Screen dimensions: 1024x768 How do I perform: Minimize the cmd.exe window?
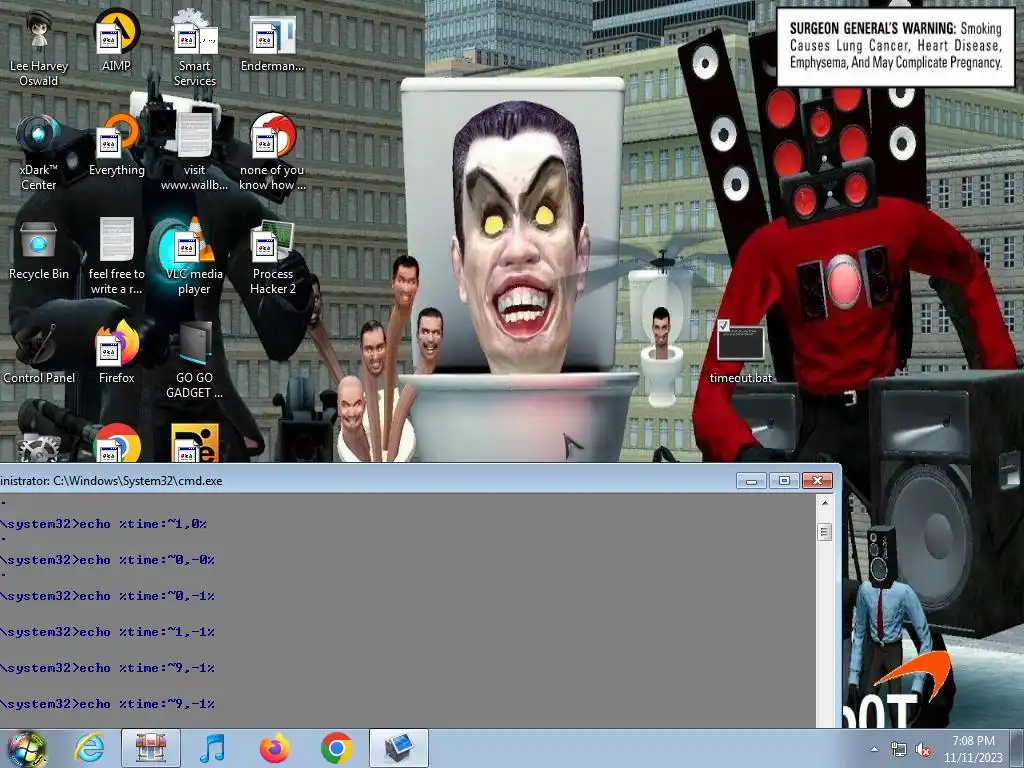[x=751, y=481]
